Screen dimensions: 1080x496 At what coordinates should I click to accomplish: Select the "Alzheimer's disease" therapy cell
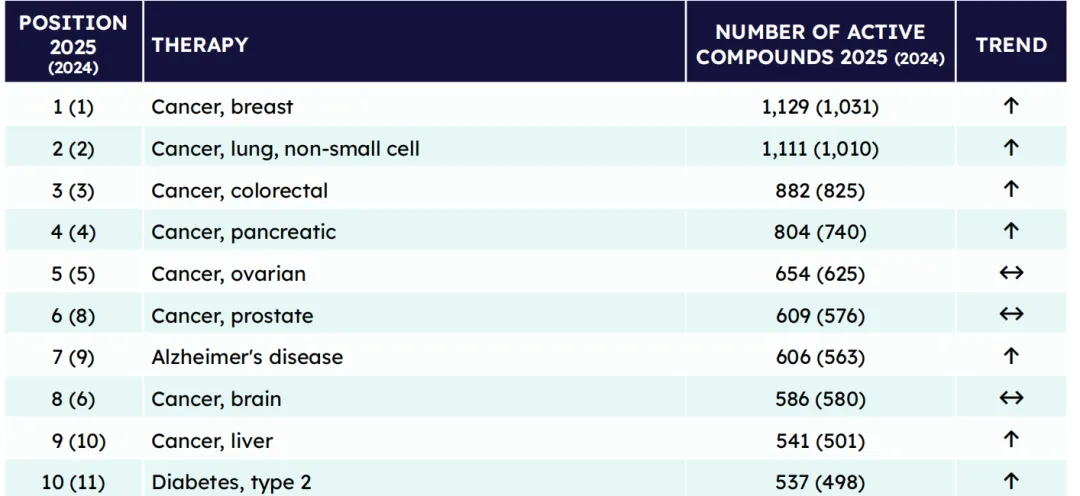(x=247, y=357)
